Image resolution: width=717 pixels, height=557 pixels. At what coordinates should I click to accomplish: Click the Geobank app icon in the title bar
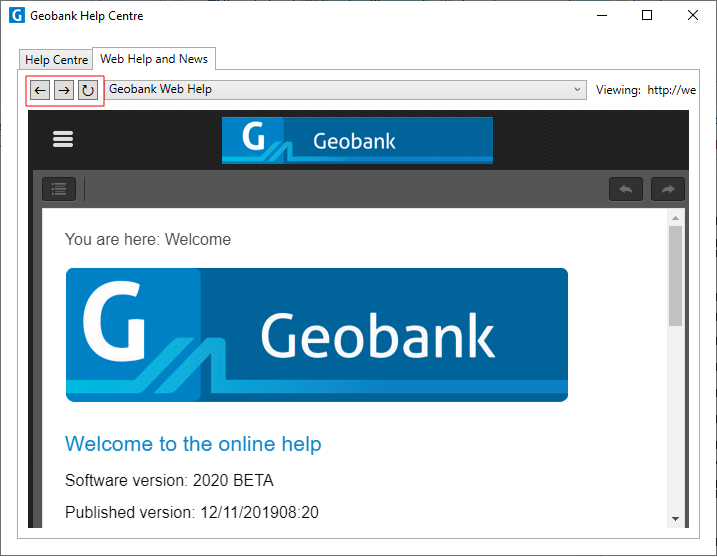(16, 16)
